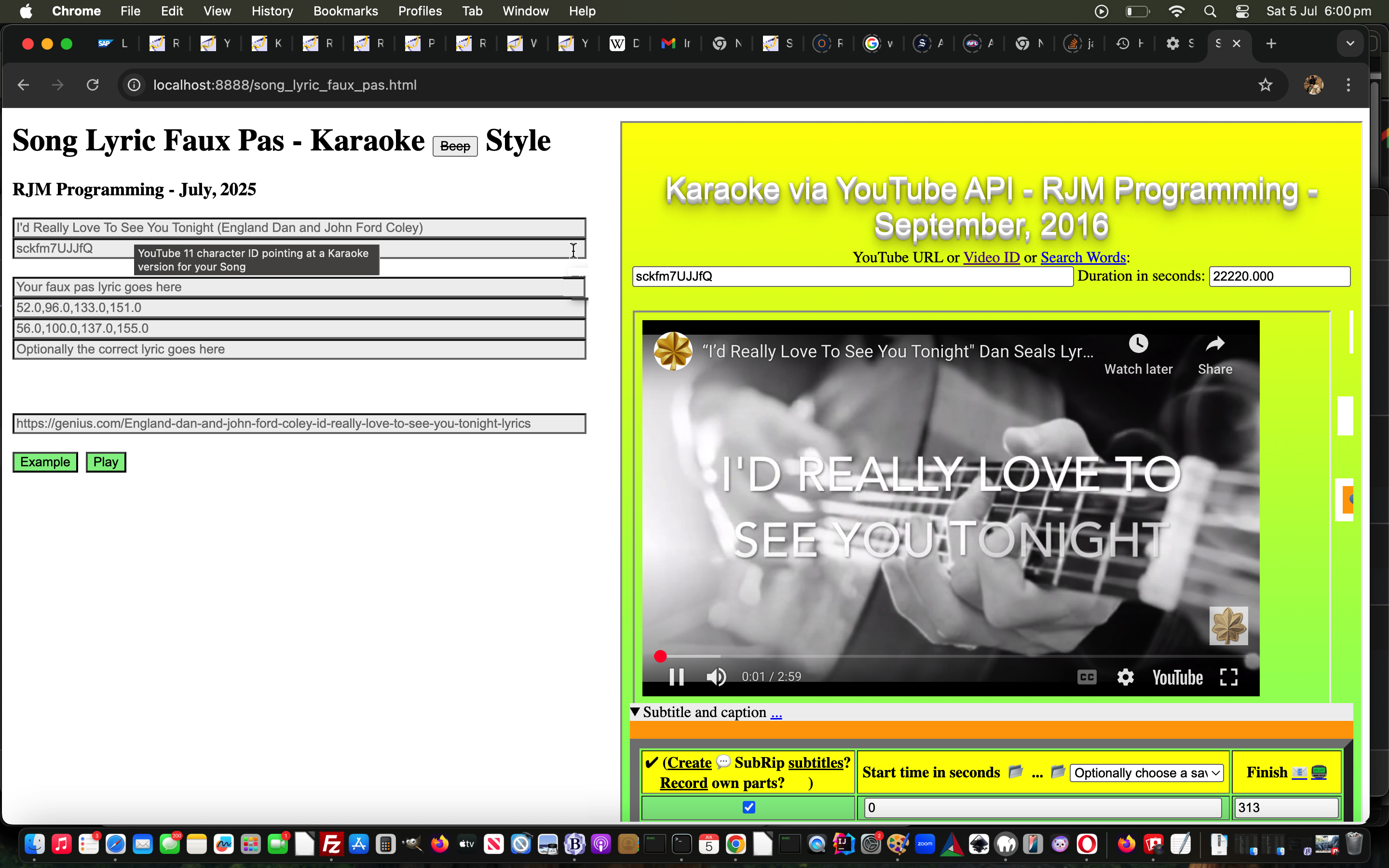Enter fullscreen on the YouTube player
The width and height of the screenshot is (1389, 868).
point(1228,677)
